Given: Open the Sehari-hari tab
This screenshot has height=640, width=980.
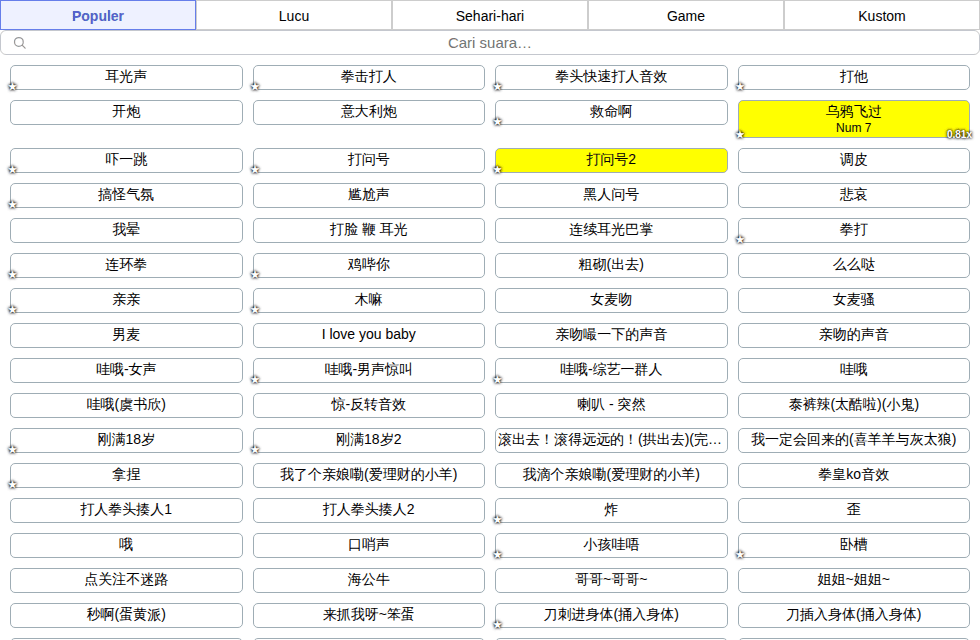Looking at the screenshot, I should coord(490,16).
